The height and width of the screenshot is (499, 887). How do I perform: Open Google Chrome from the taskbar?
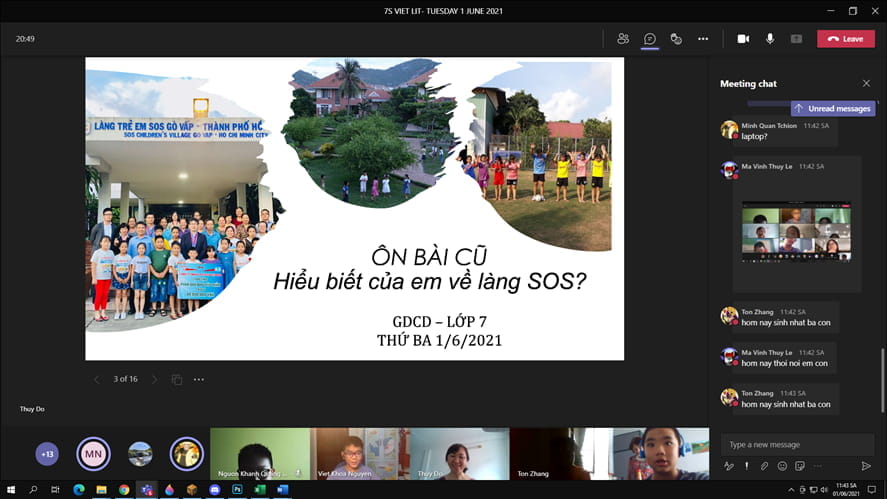[x=124, y=489]
